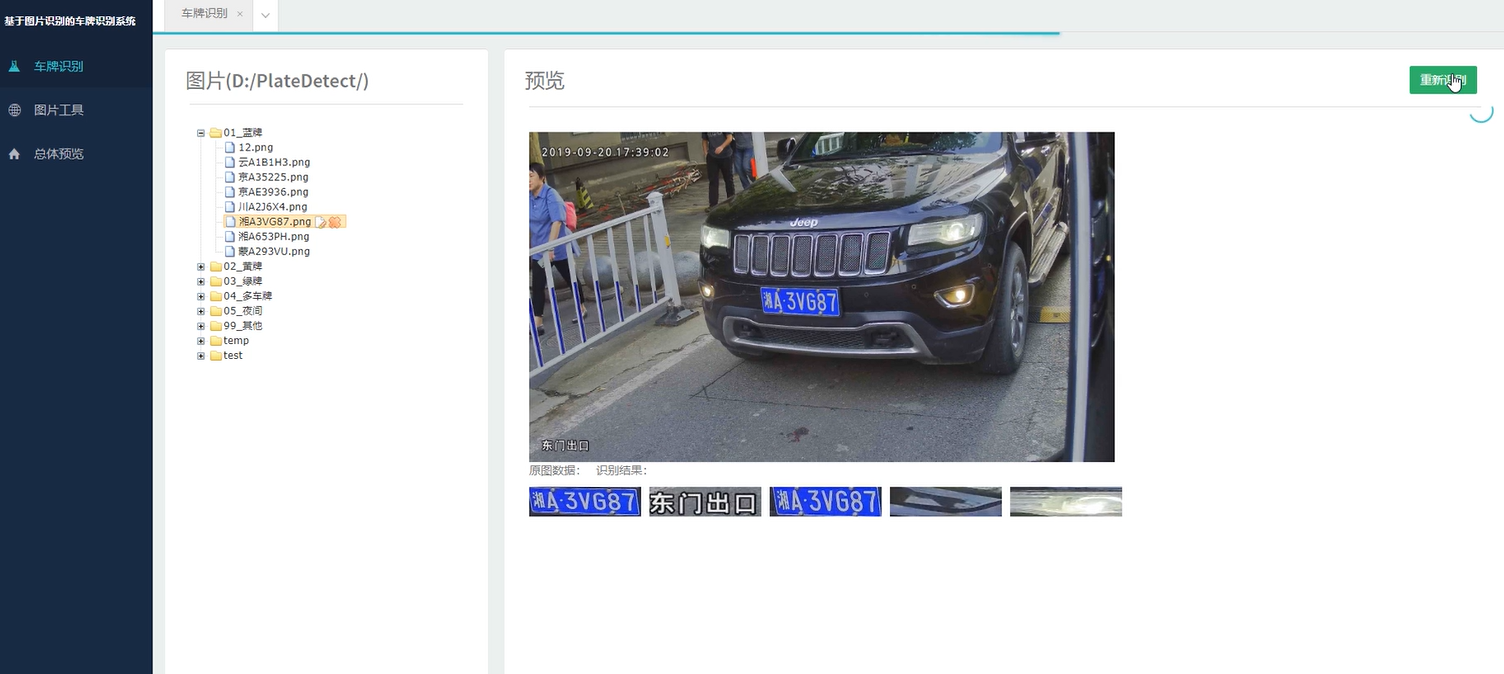Click the folder icon of 99_其他
Screen dimensions: 1504x674
(x=215, y=326)
